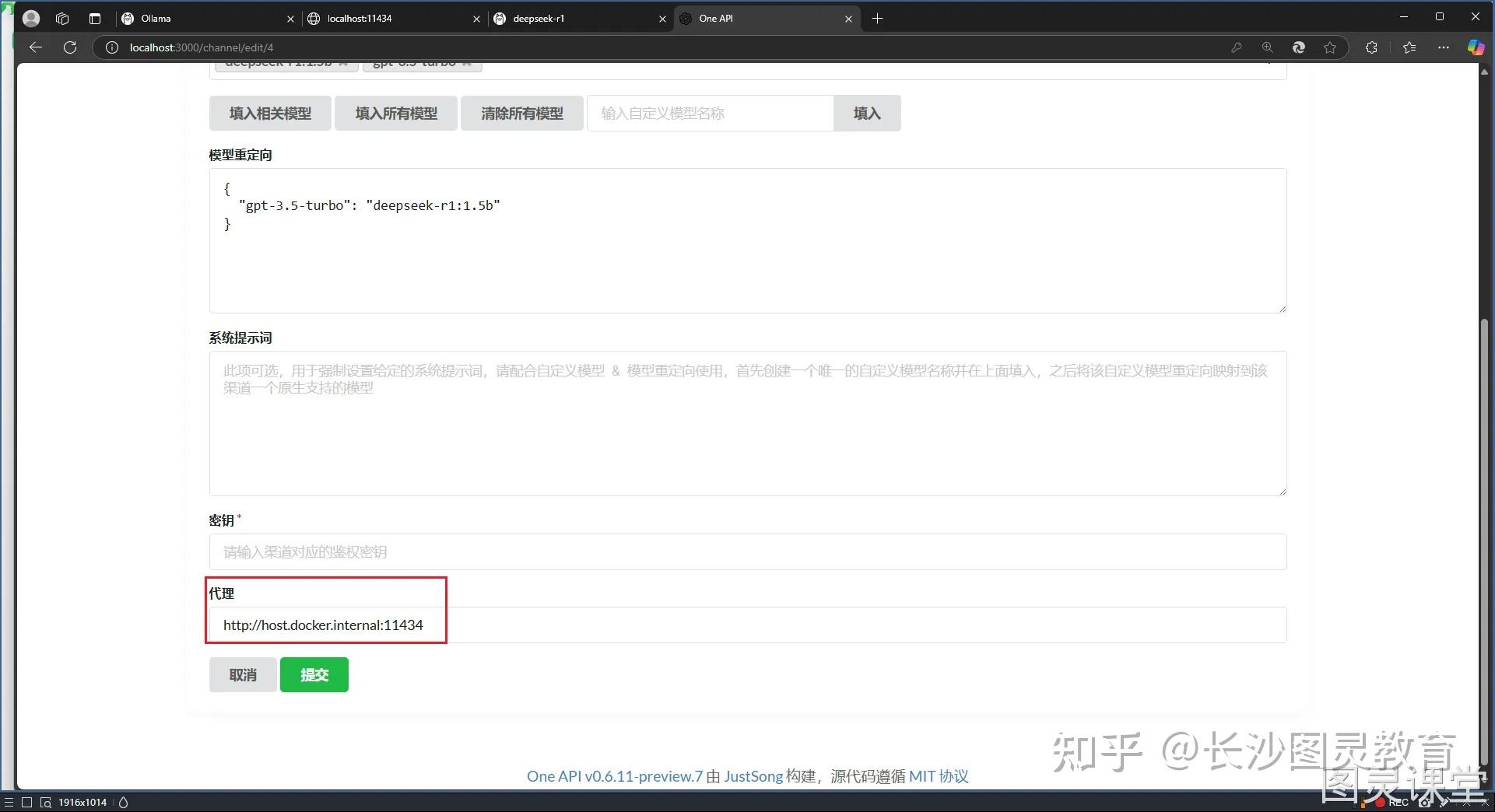Click the green 提交 submit button
The height and width of the screenshot is (812, 1495).
314,674
